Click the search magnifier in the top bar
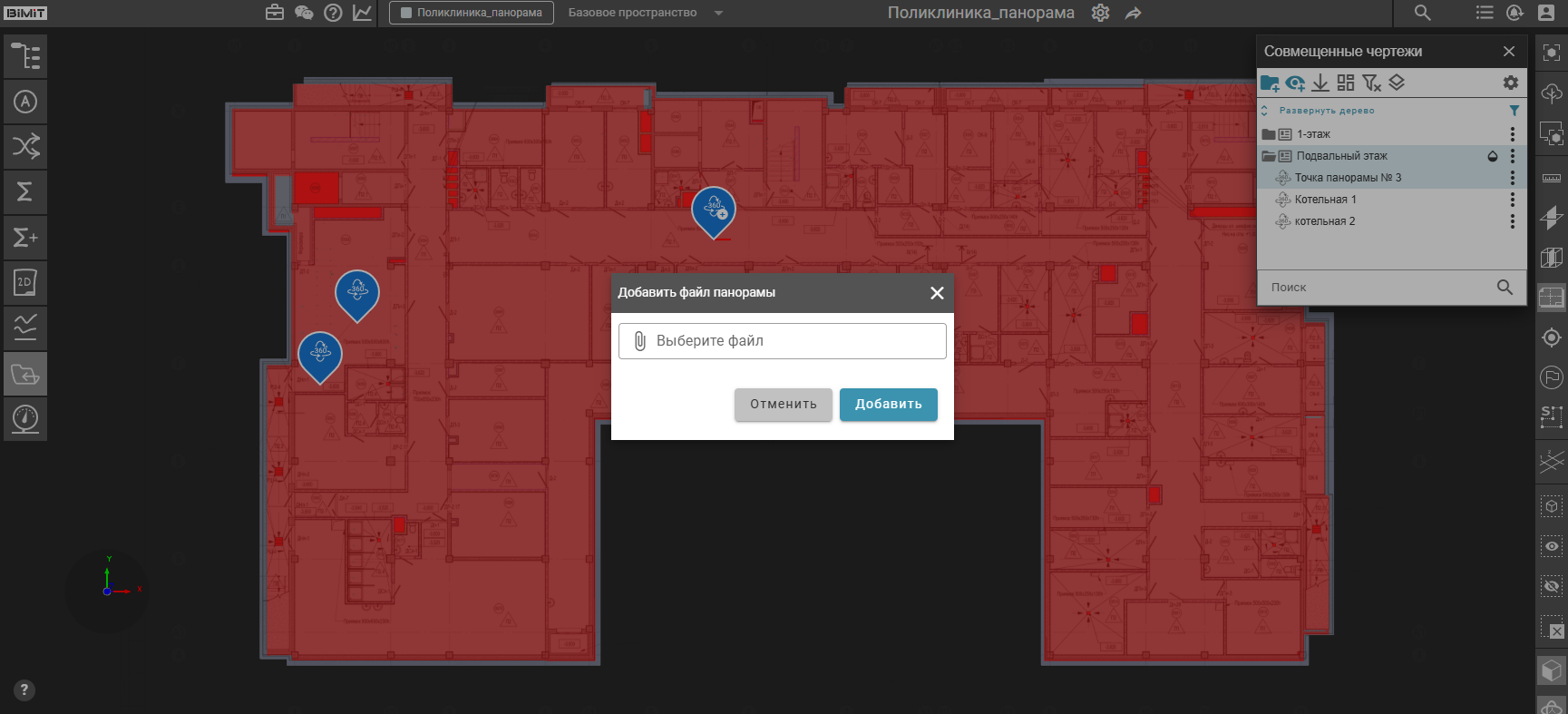 click(x=1422, y=13)
